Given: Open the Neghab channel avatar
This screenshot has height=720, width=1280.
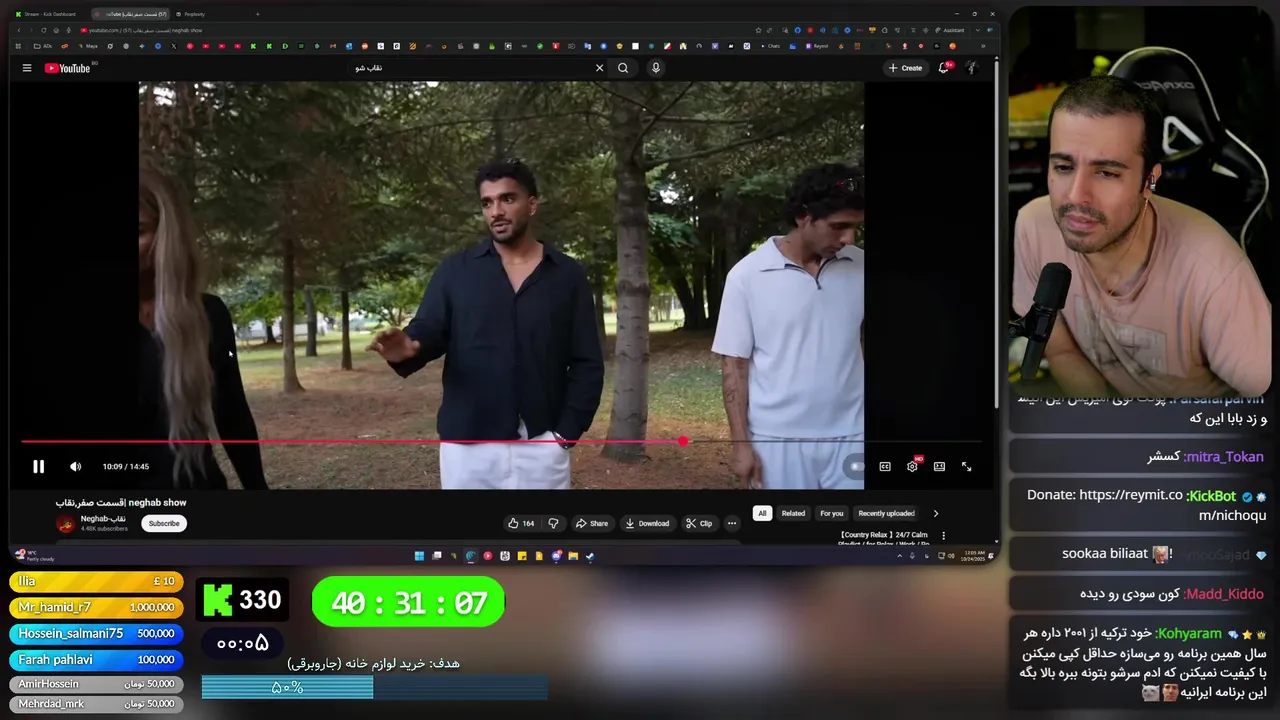Looking at the screenshot, I should point(65,523).
